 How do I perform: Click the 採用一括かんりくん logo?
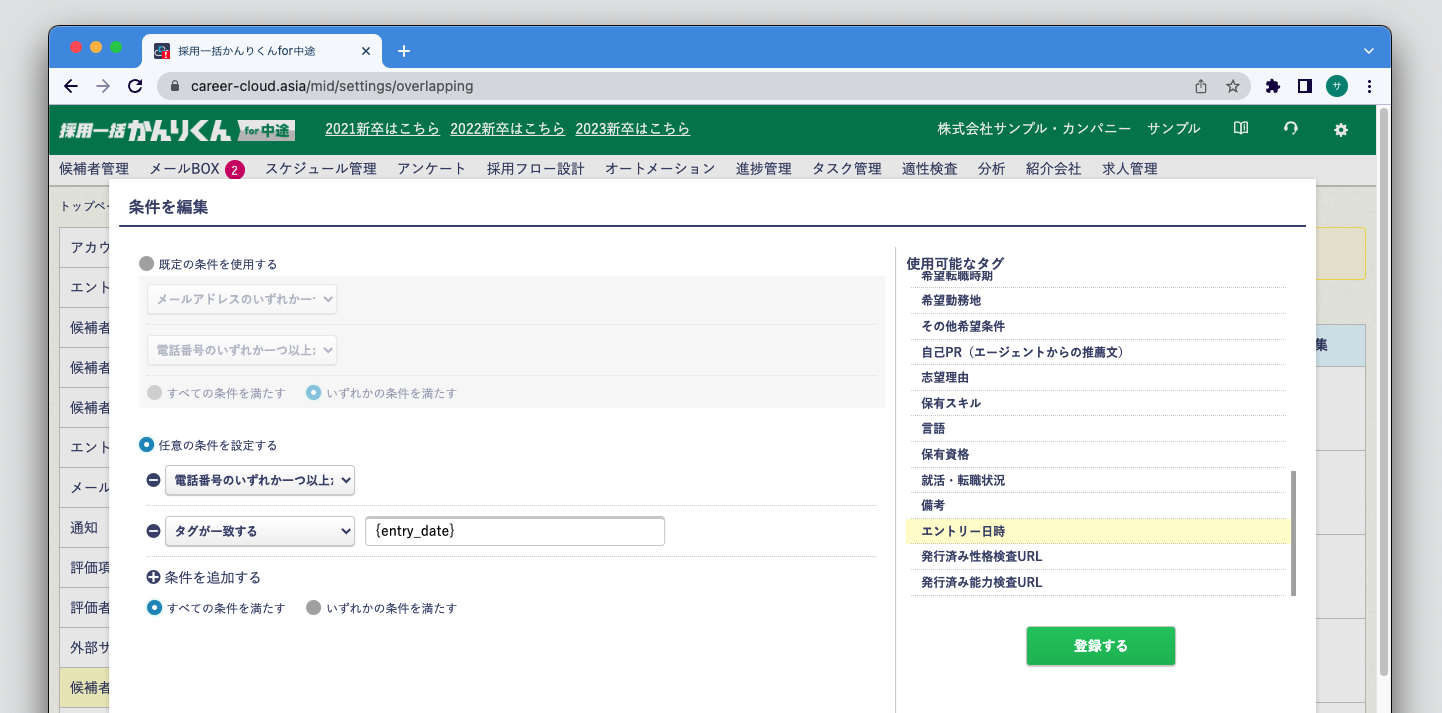pos(177,129)
